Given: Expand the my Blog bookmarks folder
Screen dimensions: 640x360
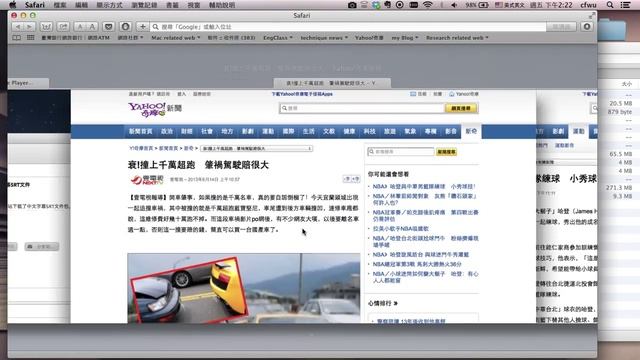Looking at the screenshot, I should pos(405,38).
